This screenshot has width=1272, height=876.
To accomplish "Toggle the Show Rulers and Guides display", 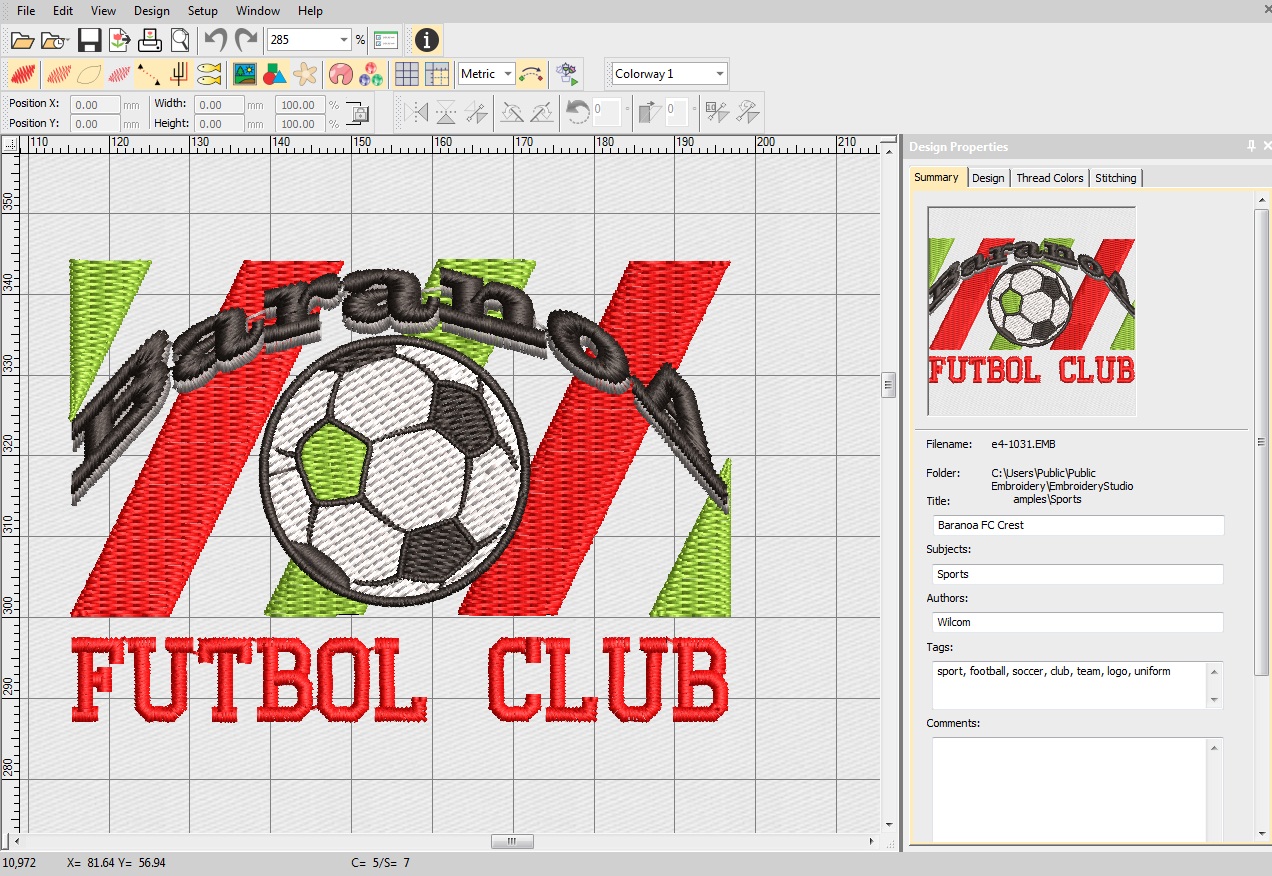I will pyautogui.click(x=440, y=73).
